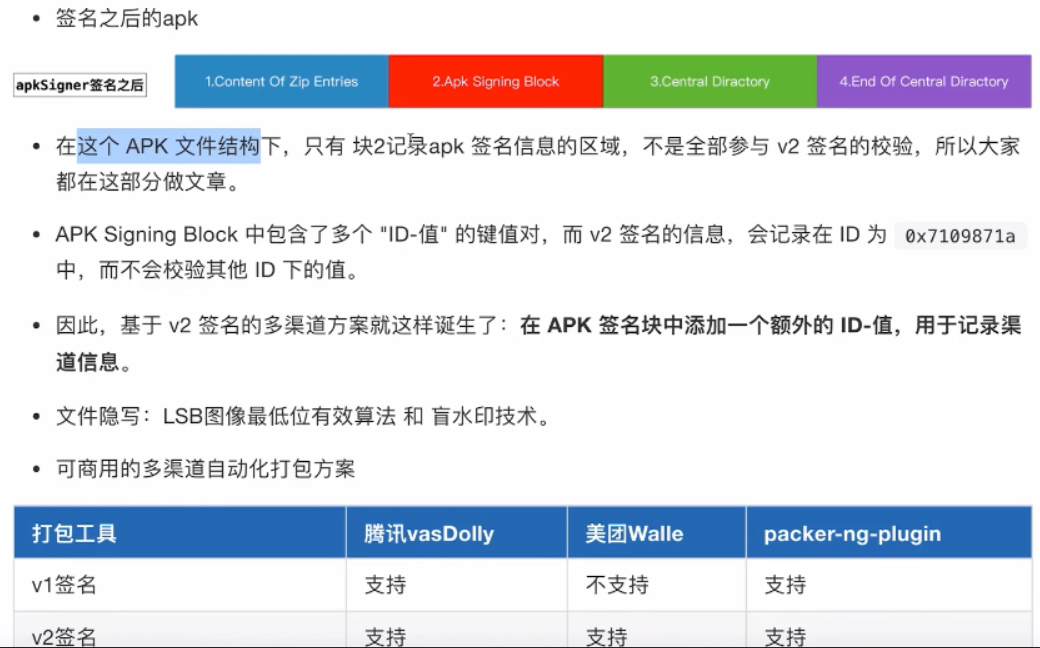This screenshot has width=1040, height=648.
Task: Click "支持" under packer-ng-plugin for v1签名
Action: click(785, 585)
